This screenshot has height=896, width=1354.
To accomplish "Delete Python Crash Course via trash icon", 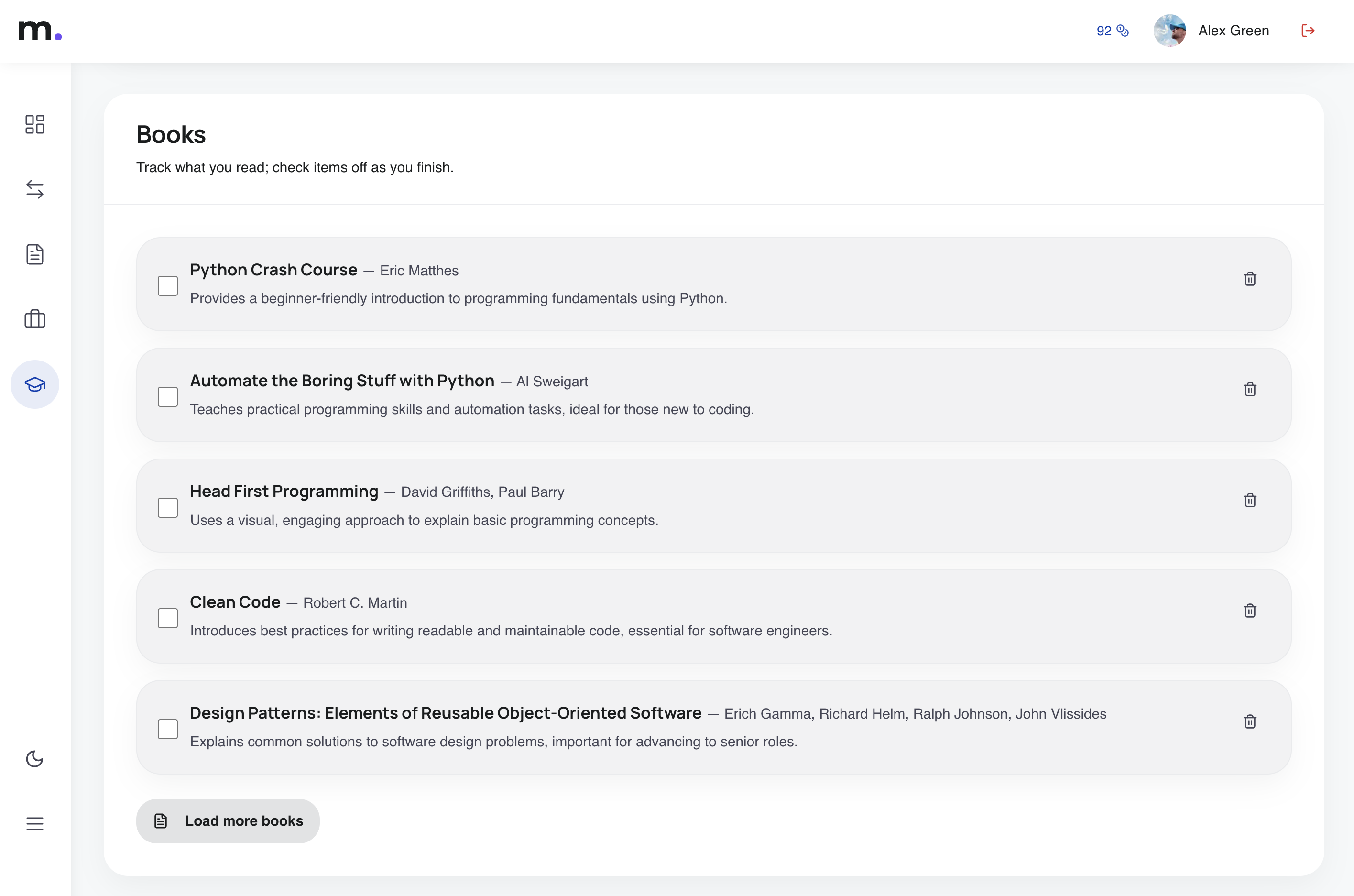I will [1251, 279].
